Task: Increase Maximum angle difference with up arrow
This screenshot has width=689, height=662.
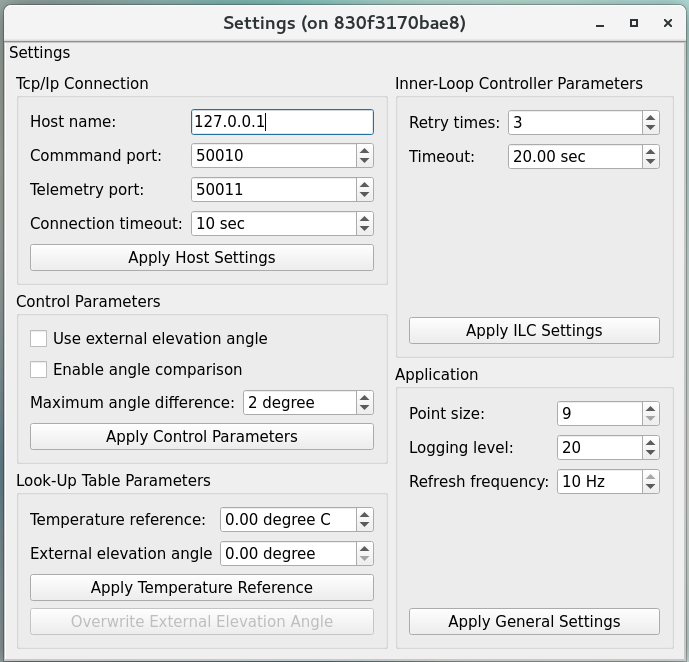Action: coord(365,397)
